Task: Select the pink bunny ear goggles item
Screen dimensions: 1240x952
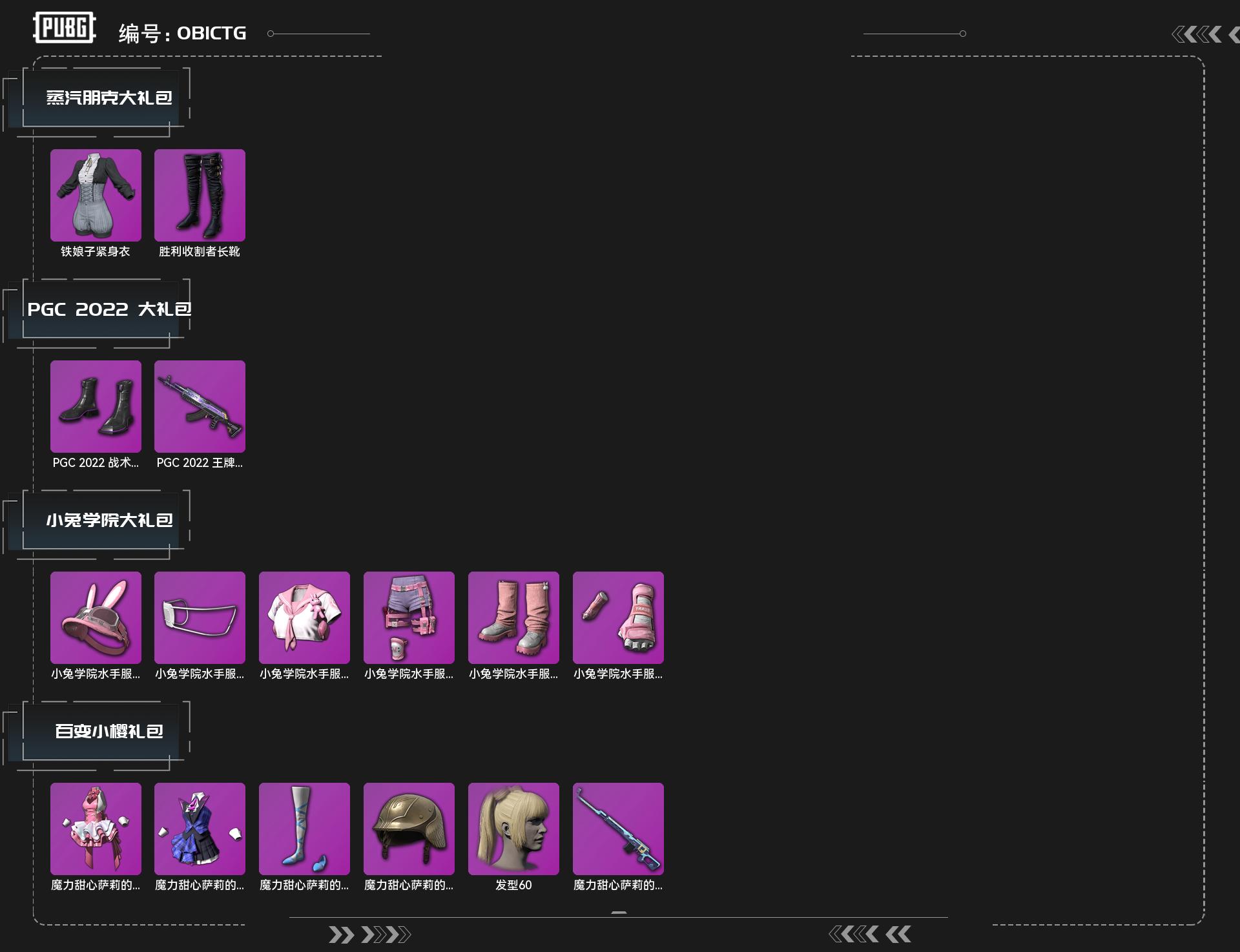Action: 96,617
